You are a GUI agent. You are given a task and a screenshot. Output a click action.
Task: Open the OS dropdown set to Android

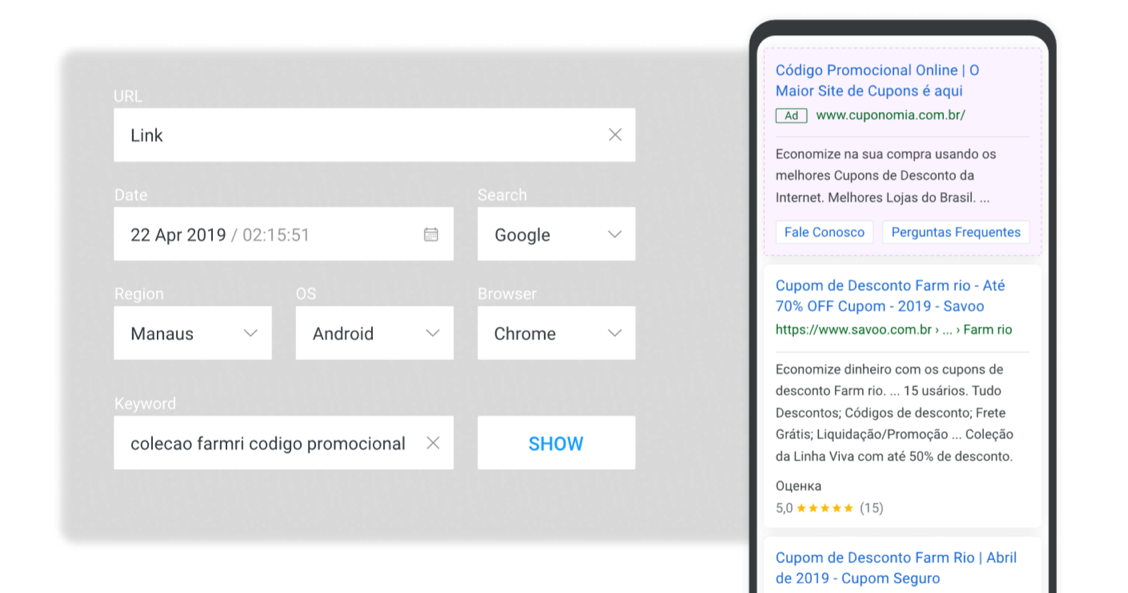(x=374, y=333)
